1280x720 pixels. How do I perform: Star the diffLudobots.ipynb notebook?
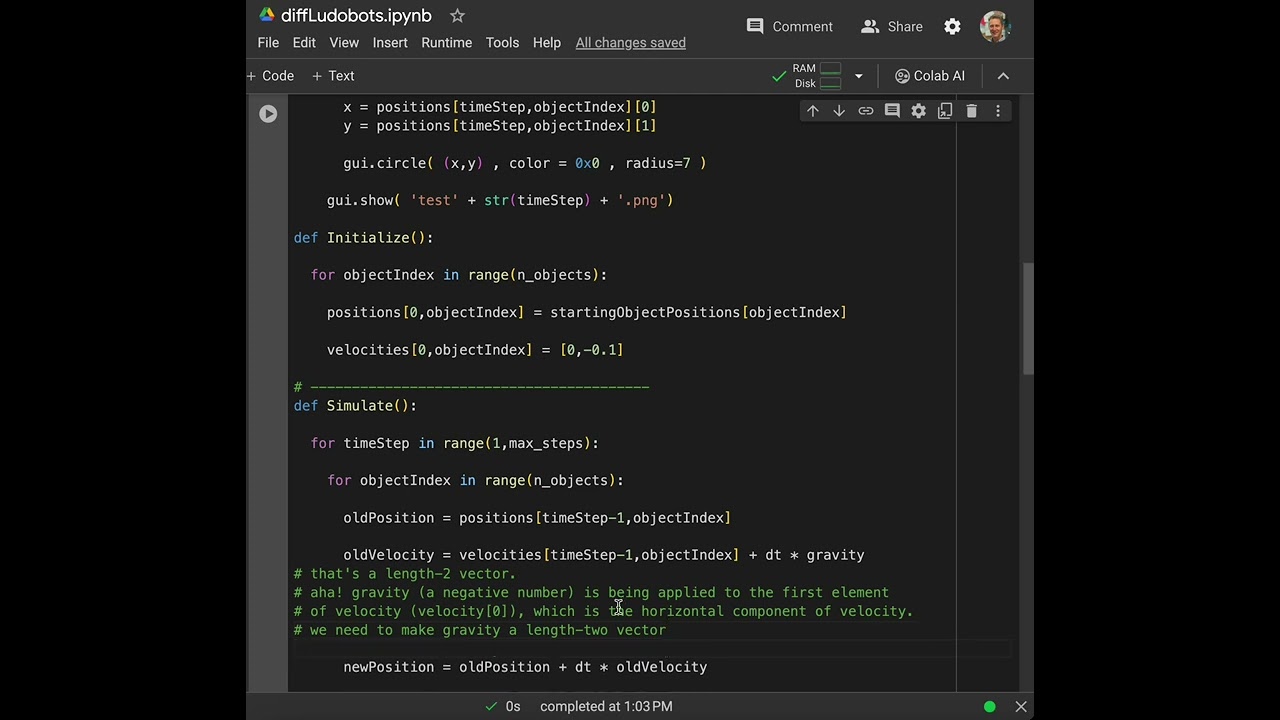(x=457, y=15)
